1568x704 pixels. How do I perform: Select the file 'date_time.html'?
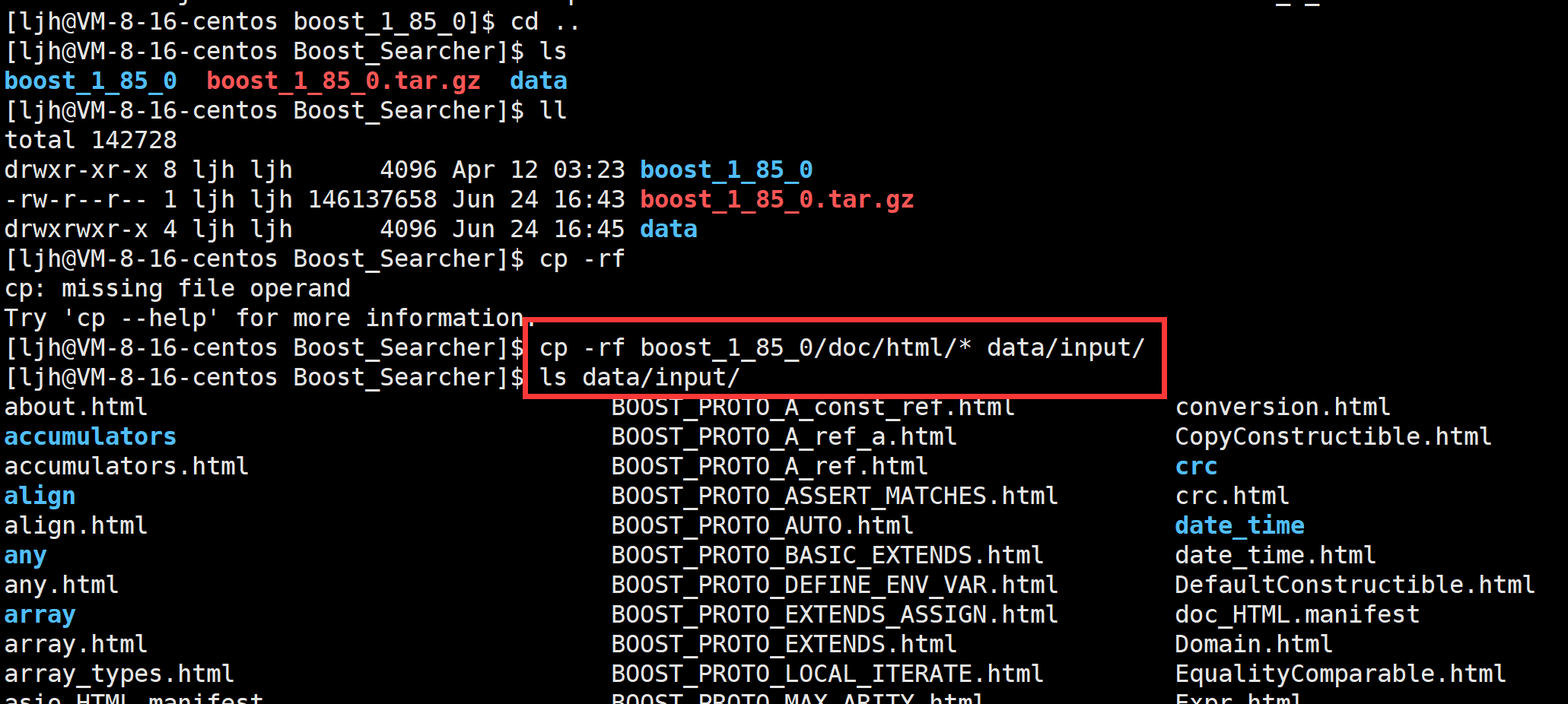pos(1276,555)
